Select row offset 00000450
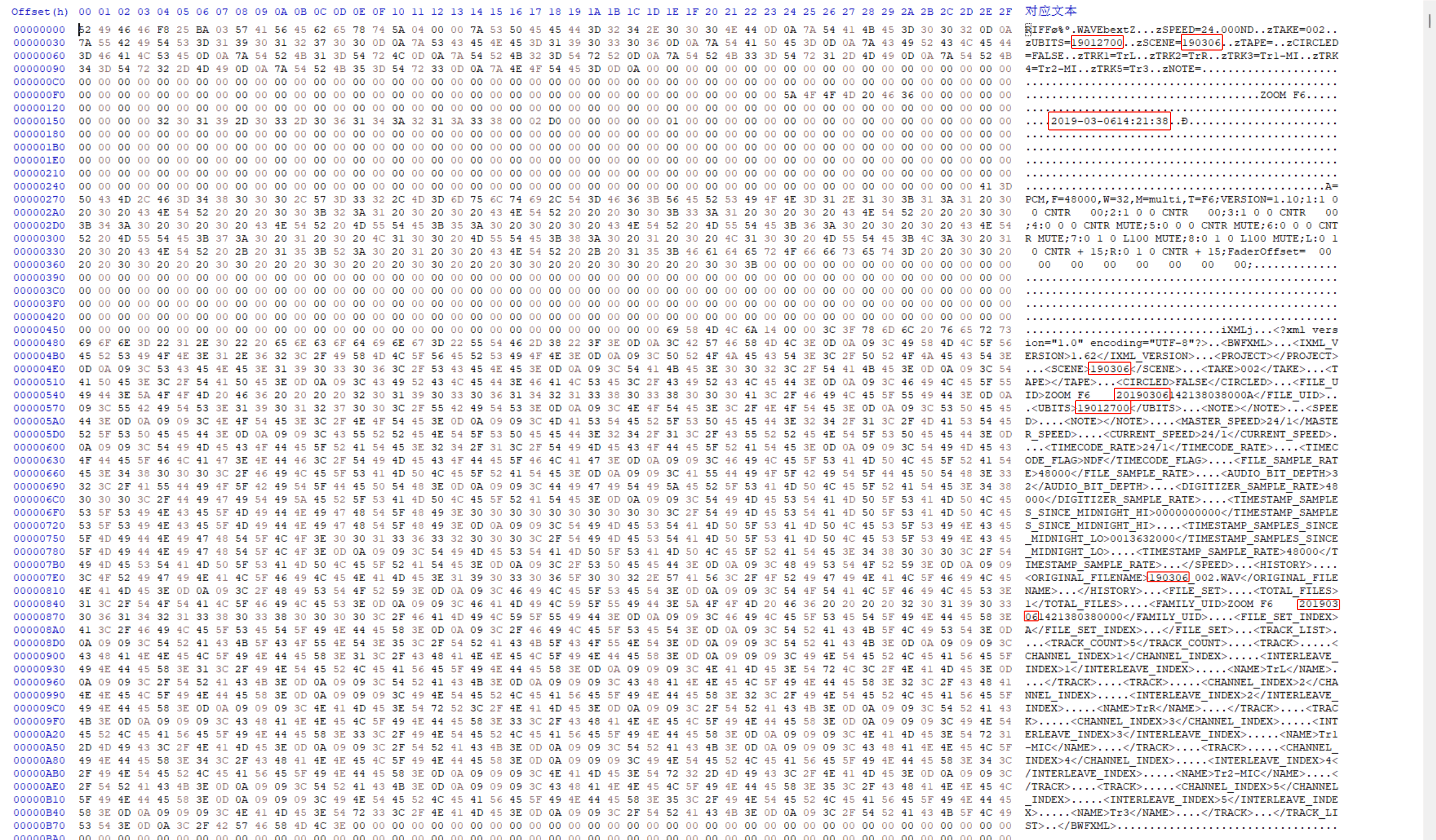Viewport: 1436px width, 840px height. tap(39, 331)
